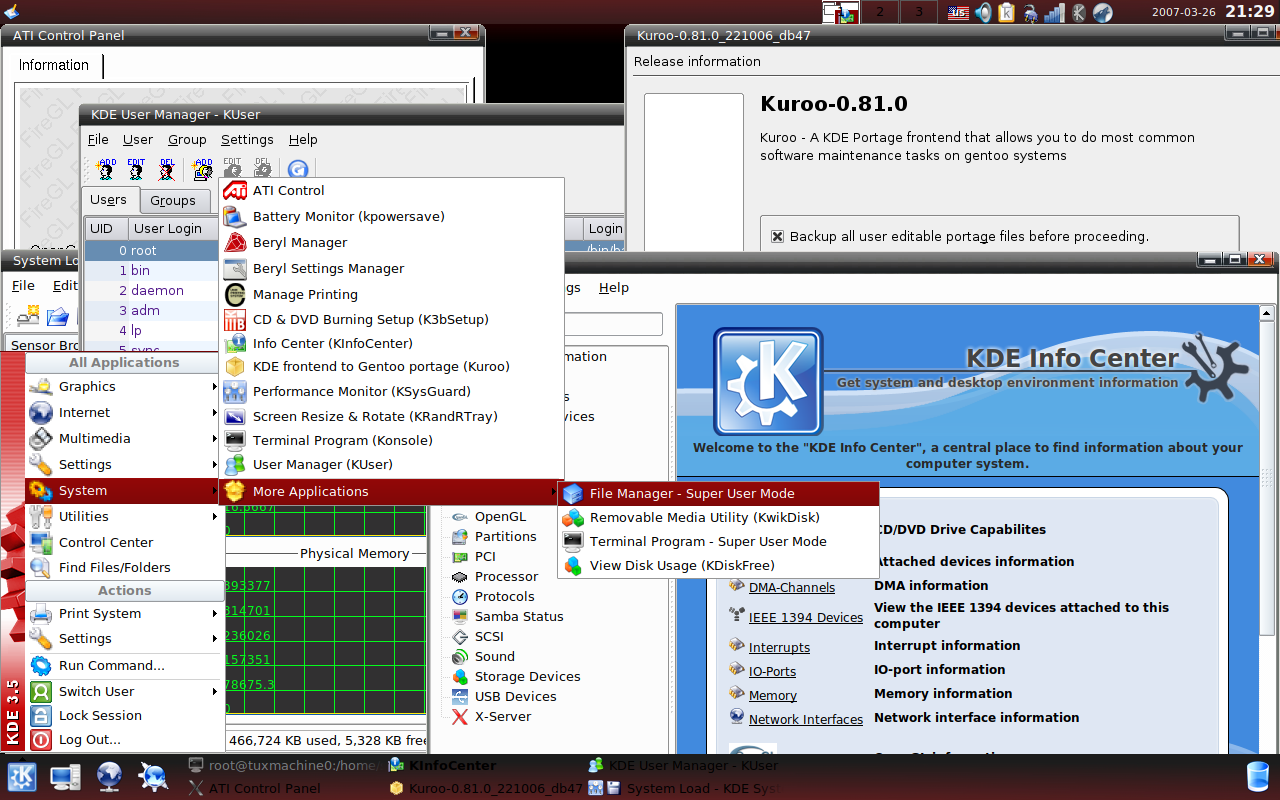Click the Kuroo Gentoo portage box icon
Viewport: 1280px width, 800px height.
click(x=235, y=367)
